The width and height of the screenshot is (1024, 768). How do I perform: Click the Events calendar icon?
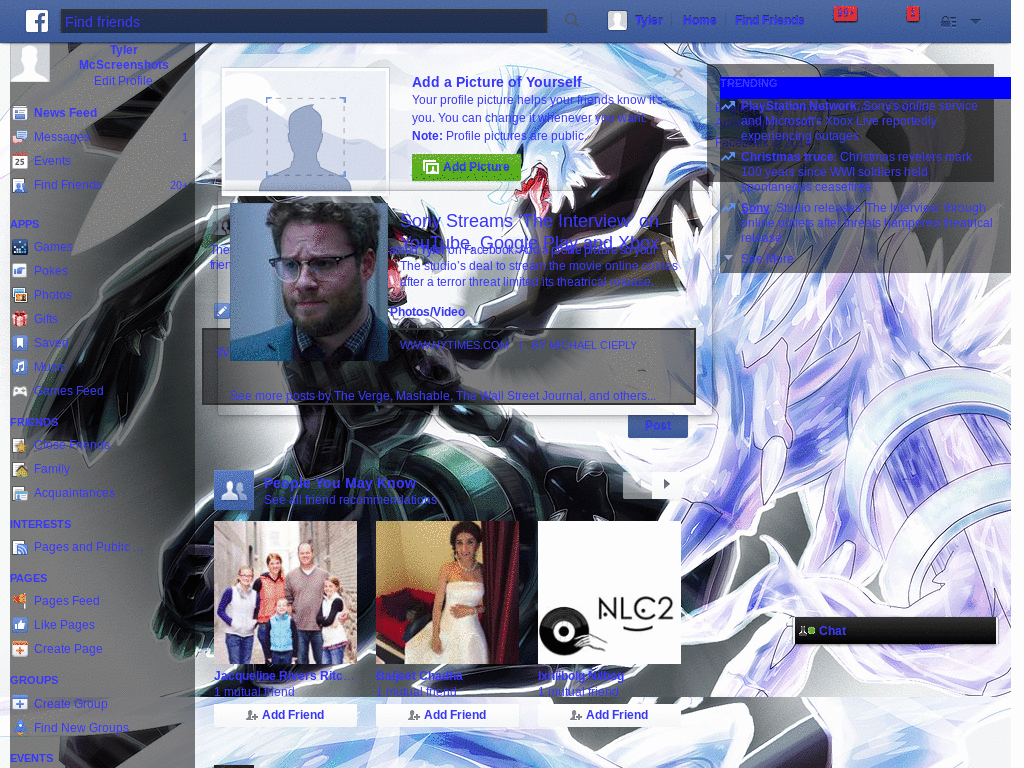pyautogui.click(x=20, y=161)
